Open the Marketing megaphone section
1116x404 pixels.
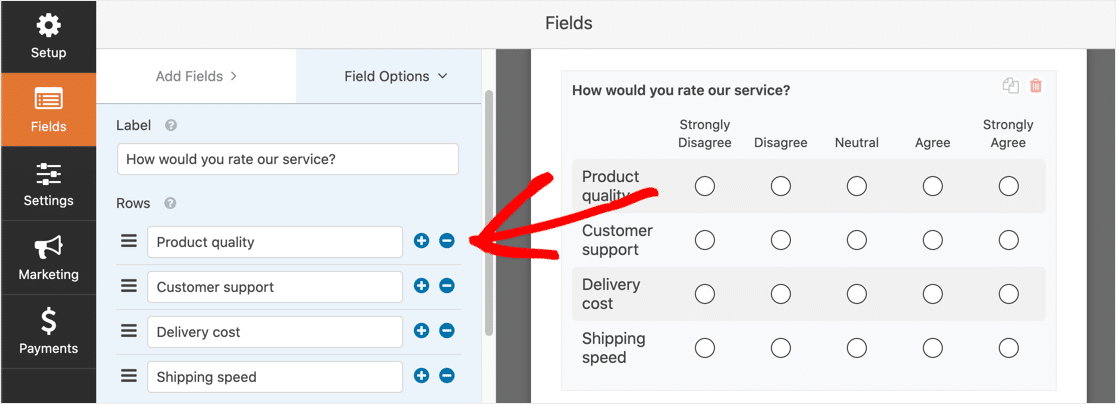point(48,257)
